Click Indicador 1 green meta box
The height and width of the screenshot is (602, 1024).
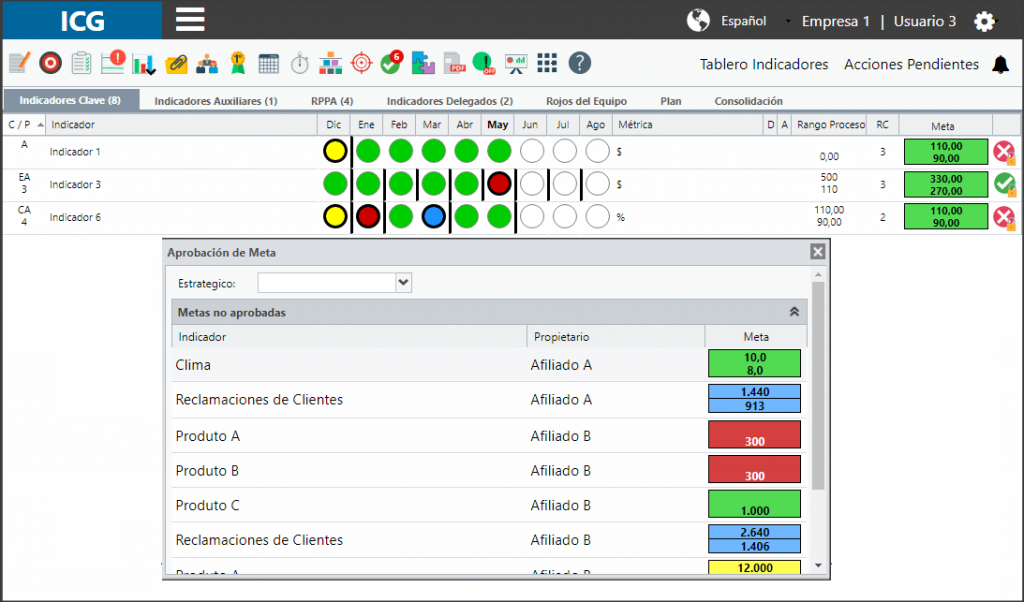(946, 152)
